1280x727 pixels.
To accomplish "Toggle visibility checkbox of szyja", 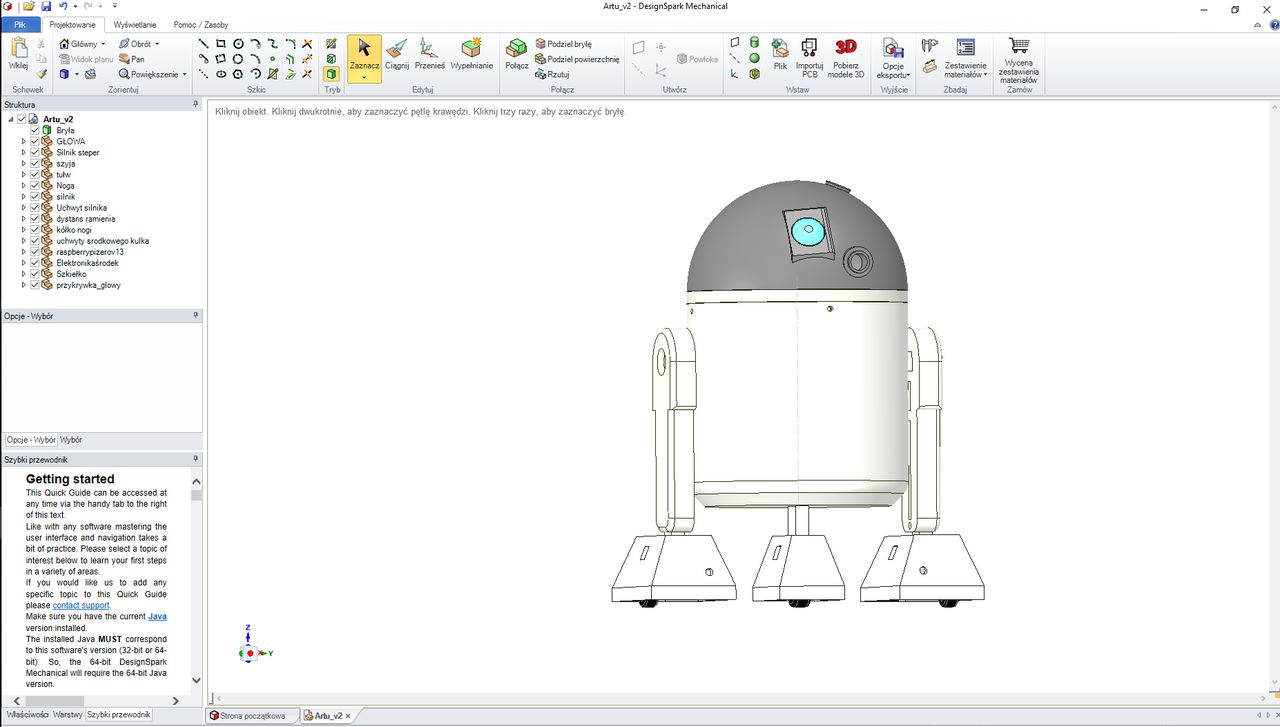I will point(35,163).
